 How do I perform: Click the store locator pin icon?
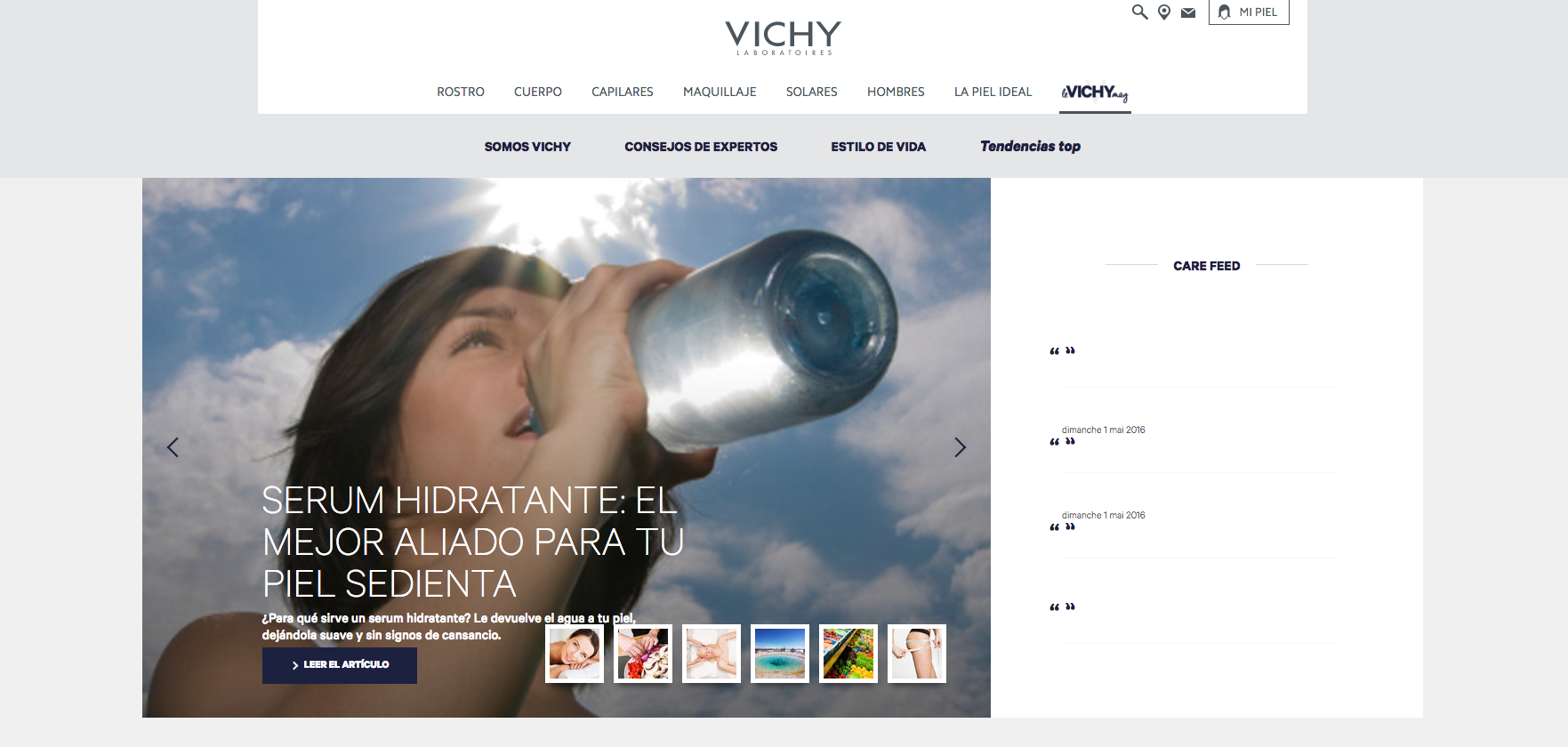(1164, 12)
